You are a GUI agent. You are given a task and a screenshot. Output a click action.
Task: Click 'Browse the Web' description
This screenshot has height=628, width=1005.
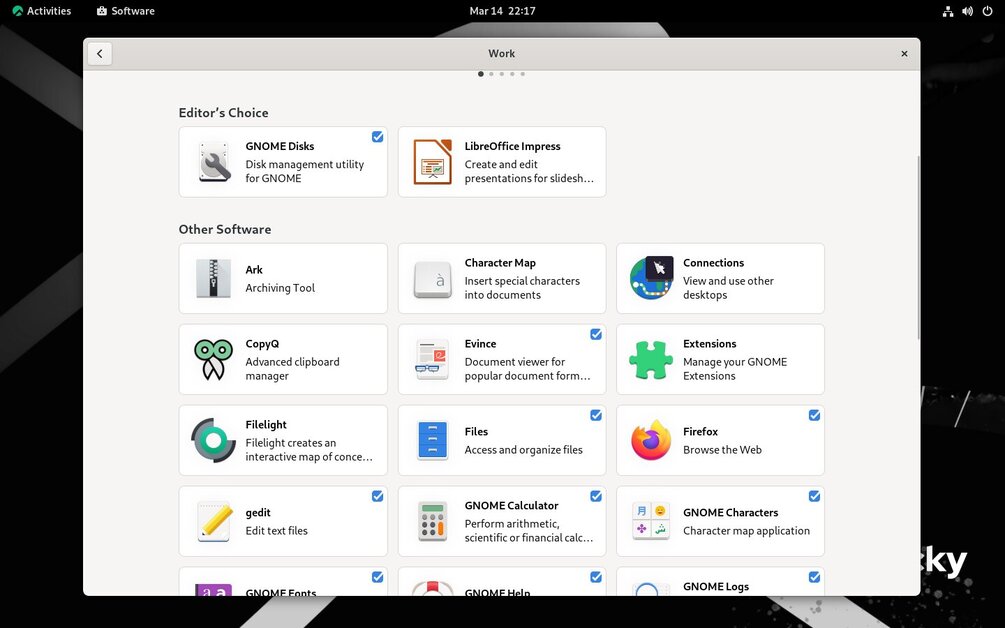click(722, 450)
